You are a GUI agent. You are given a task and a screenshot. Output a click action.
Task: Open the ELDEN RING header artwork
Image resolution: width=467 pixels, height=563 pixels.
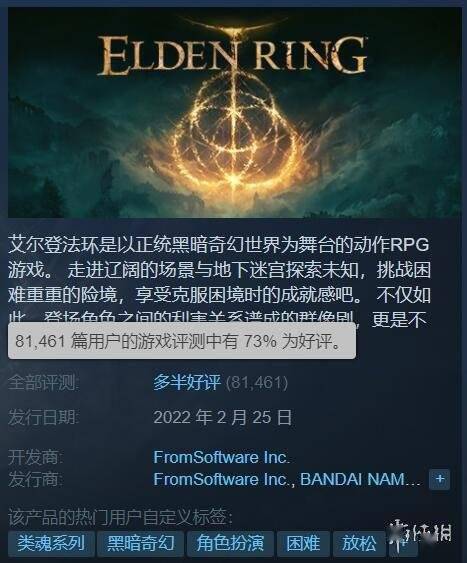point(235,112)
